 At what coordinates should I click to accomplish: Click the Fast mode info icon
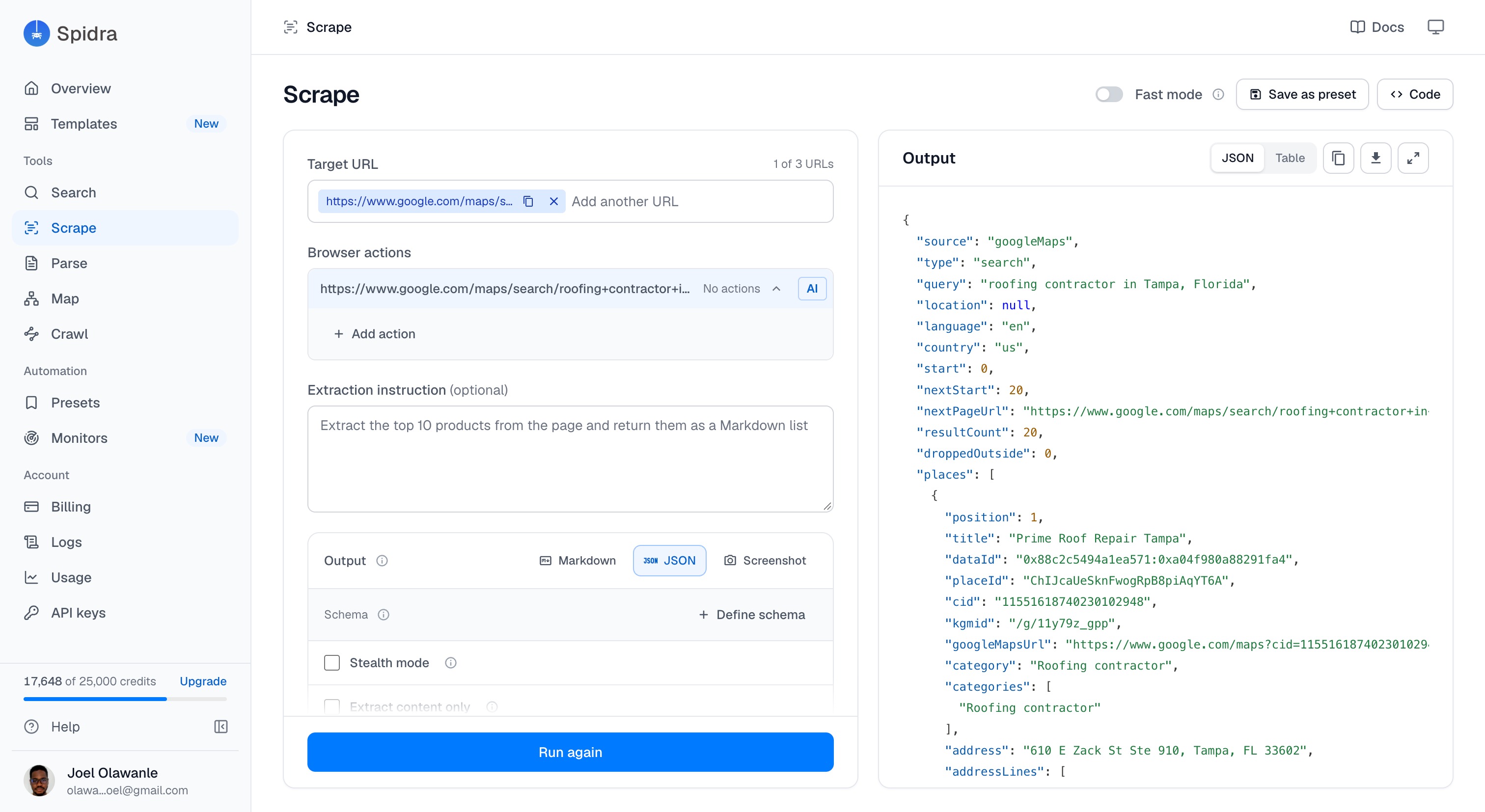pos(1218,95)
